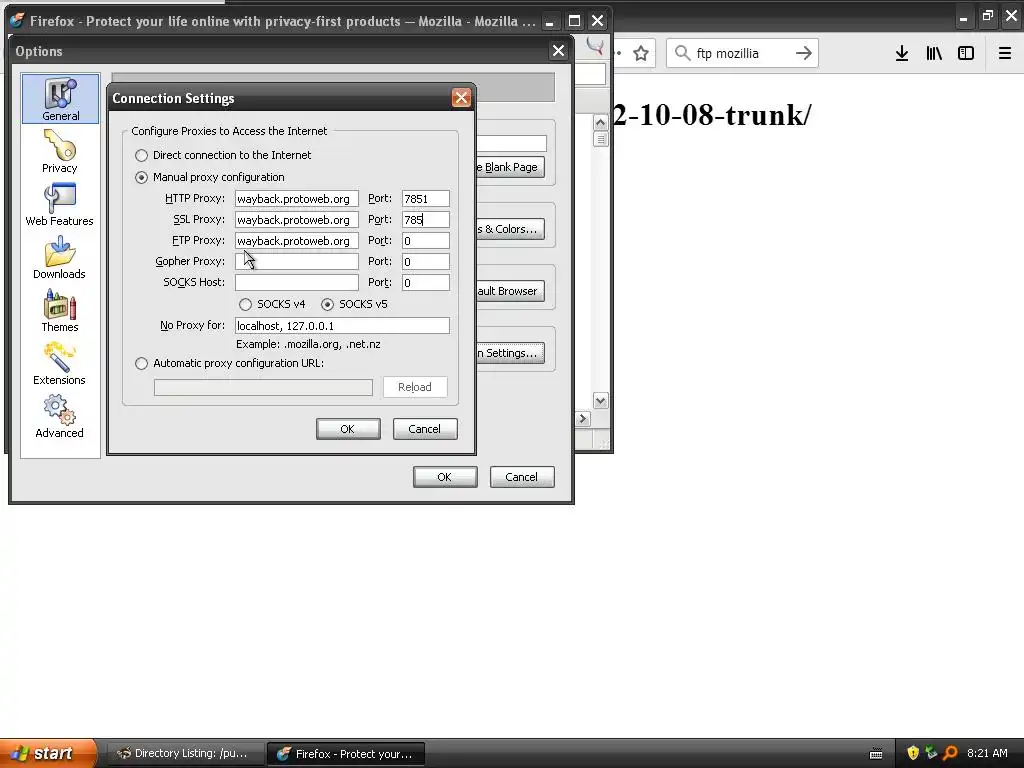The width and height of the screenshot is (1024, 768).
Task: Cancel the Connection Settings dialog
Action: click(425, 429)
